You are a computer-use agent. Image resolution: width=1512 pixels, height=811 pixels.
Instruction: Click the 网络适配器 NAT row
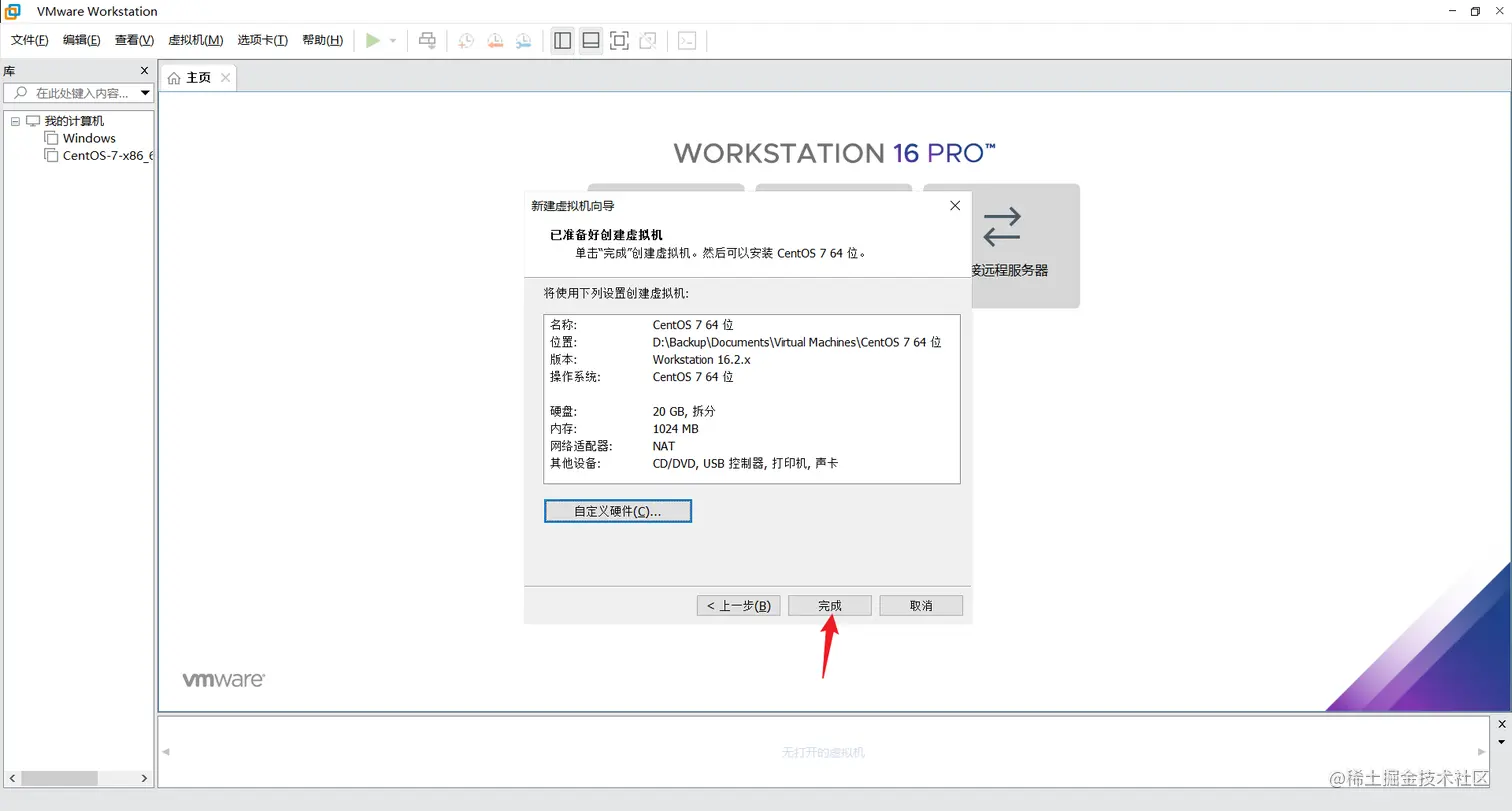[751, 446]
